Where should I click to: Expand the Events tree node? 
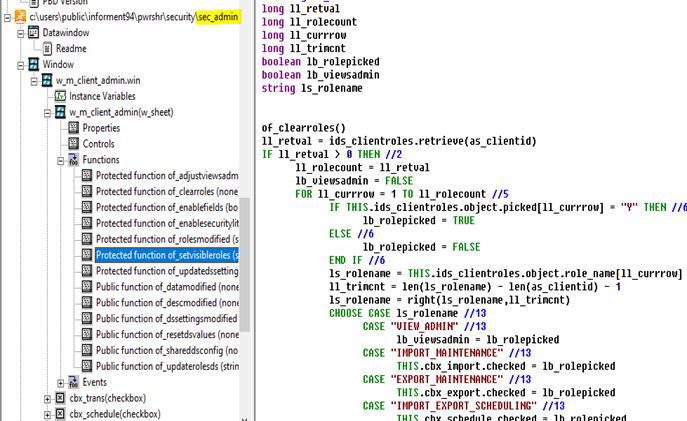click(x=60, y=383)
